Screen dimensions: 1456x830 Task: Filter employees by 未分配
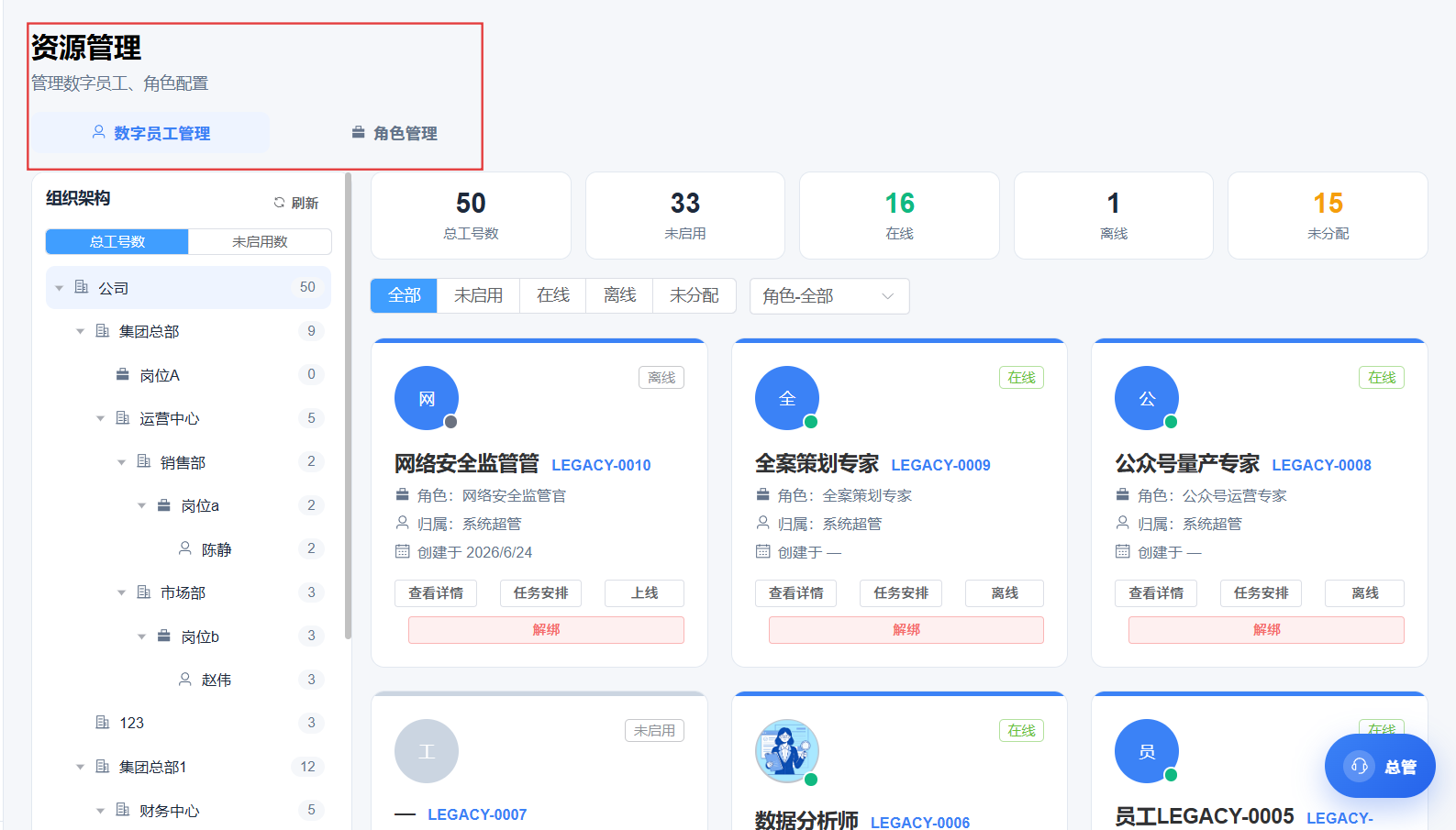tap(695, 295)
